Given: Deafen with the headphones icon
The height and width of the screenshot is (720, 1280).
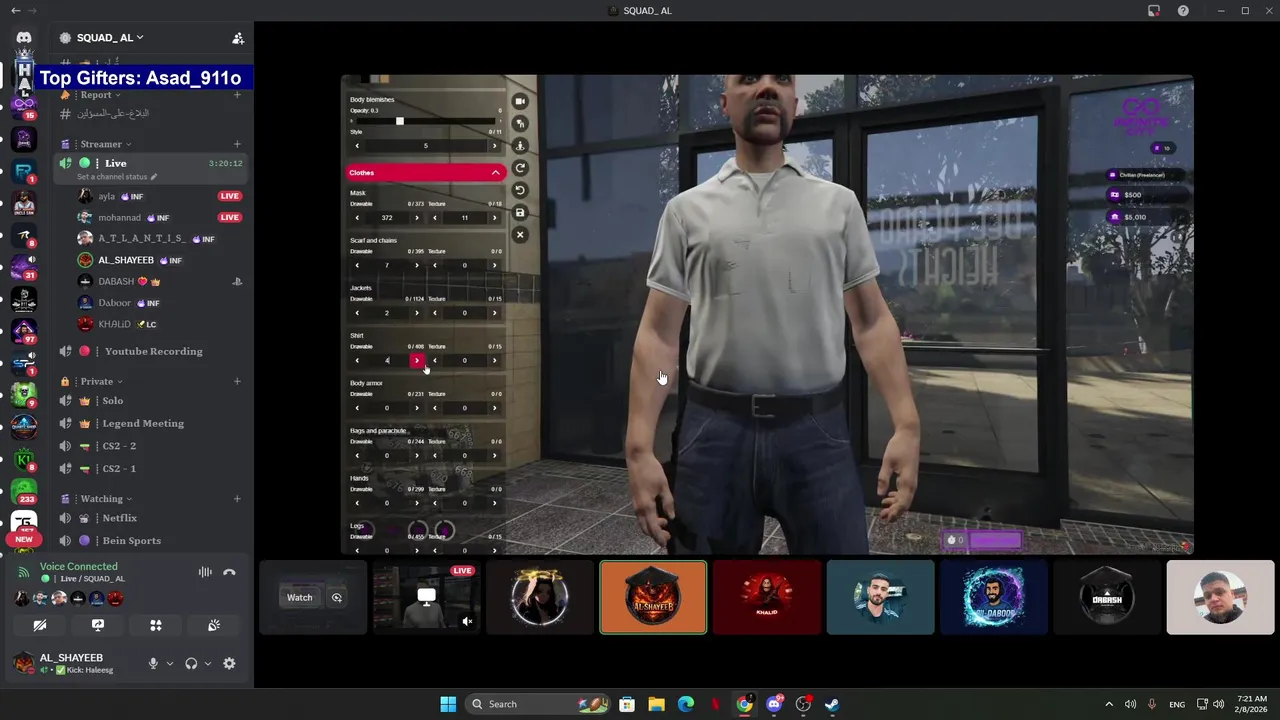Looking at the screenshot, I should pos(191,663).
